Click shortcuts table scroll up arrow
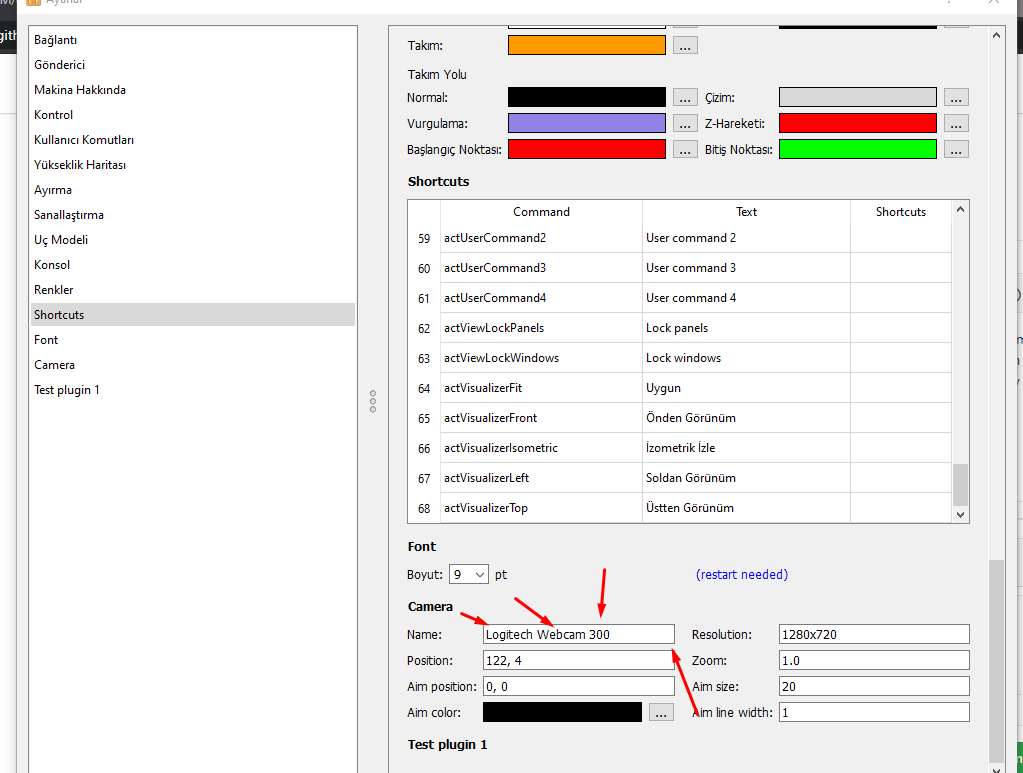The image size is (1023, 773). pyautogui.click(x=960, y=209)
